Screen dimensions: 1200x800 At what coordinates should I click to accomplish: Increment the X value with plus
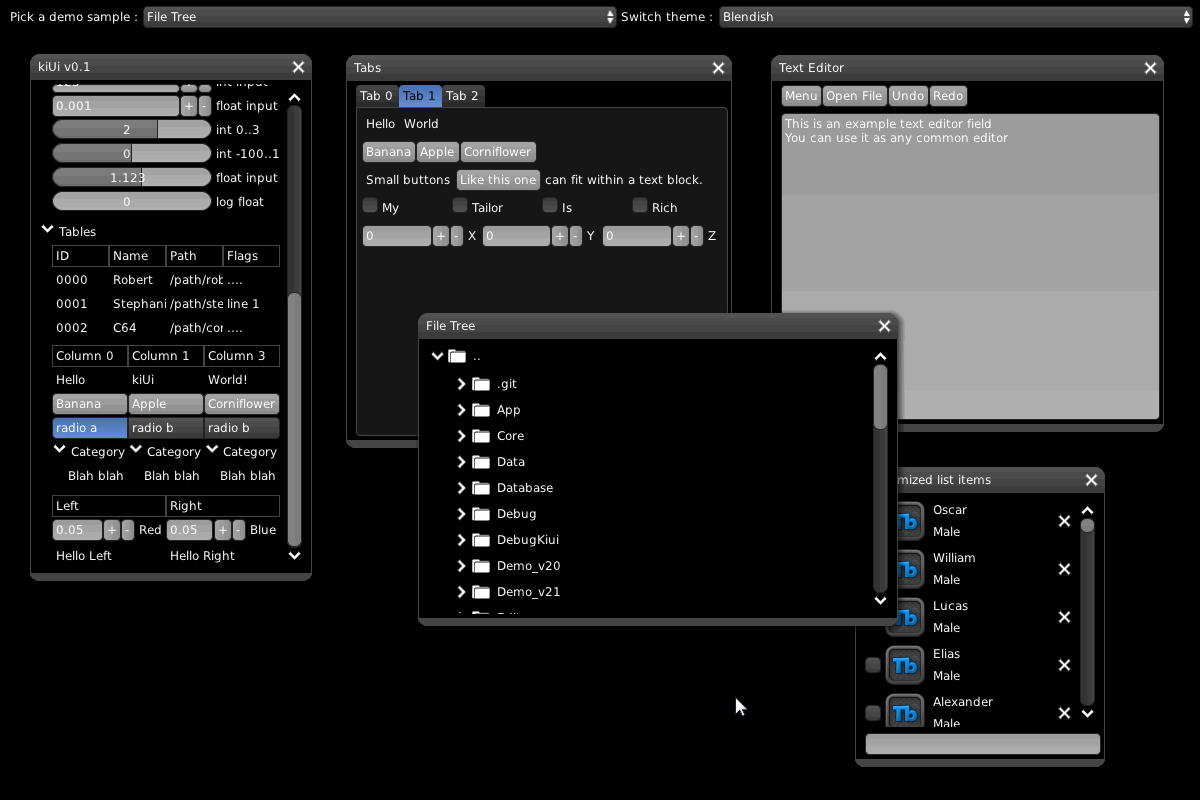point(440,236)
